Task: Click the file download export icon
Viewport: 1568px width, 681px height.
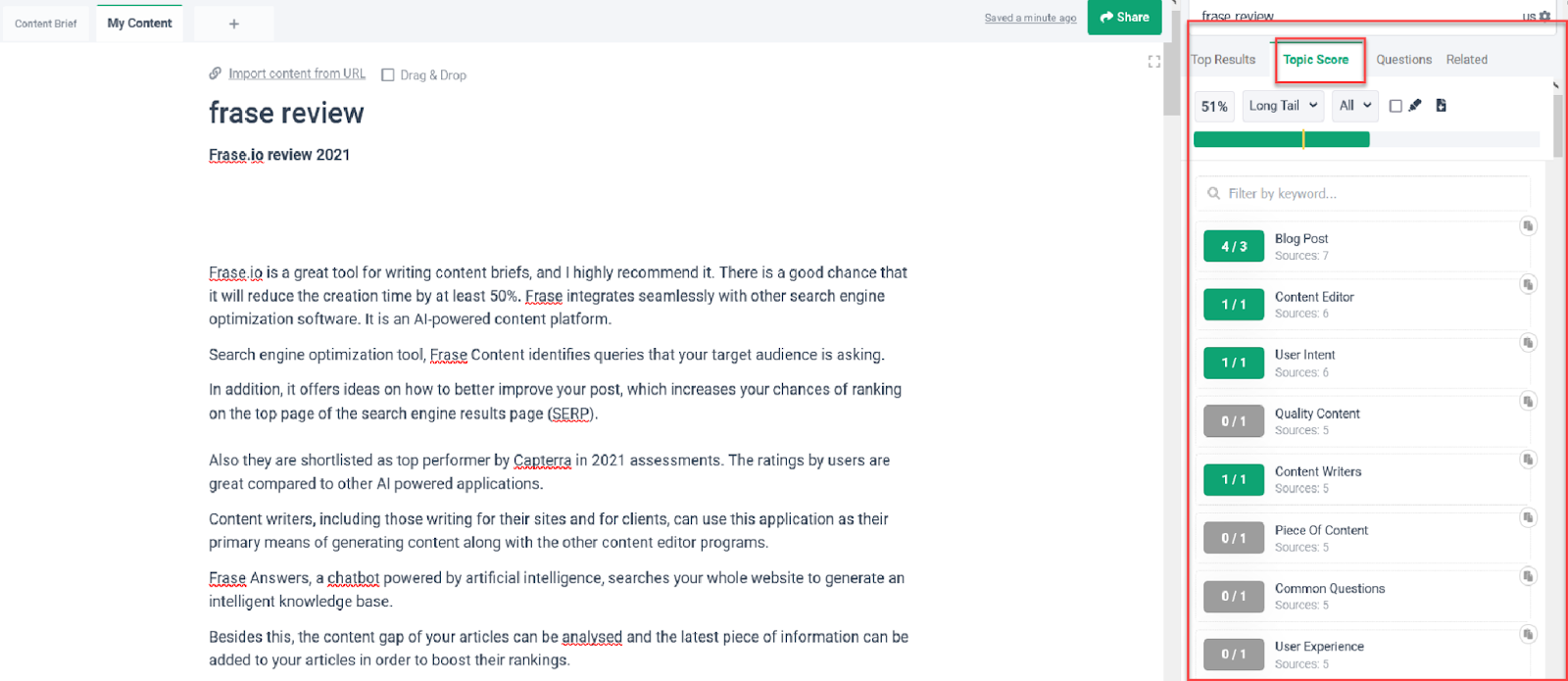Action: [1441, 105]
